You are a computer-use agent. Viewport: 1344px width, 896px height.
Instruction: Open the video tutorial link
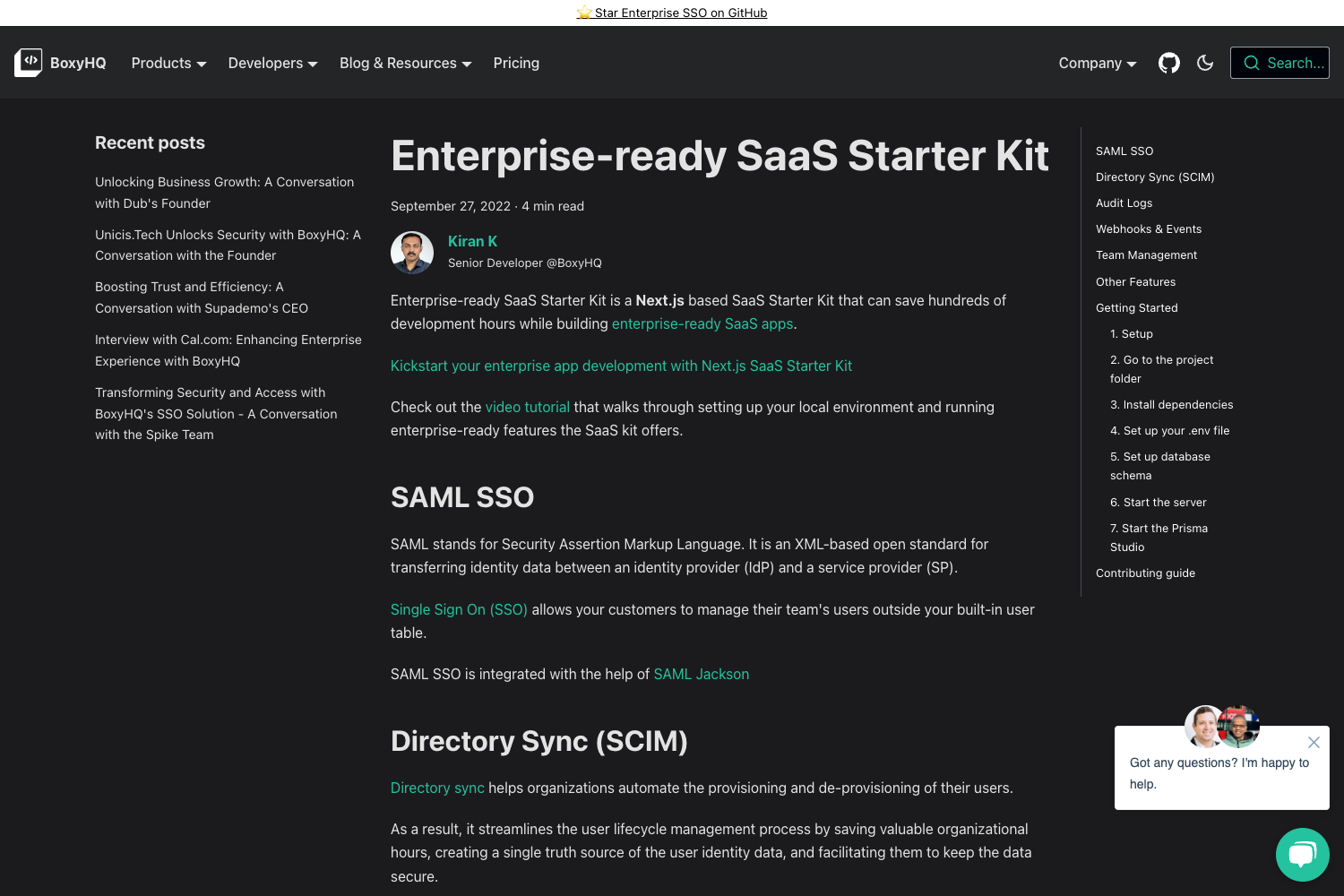(x=527, y=407)
